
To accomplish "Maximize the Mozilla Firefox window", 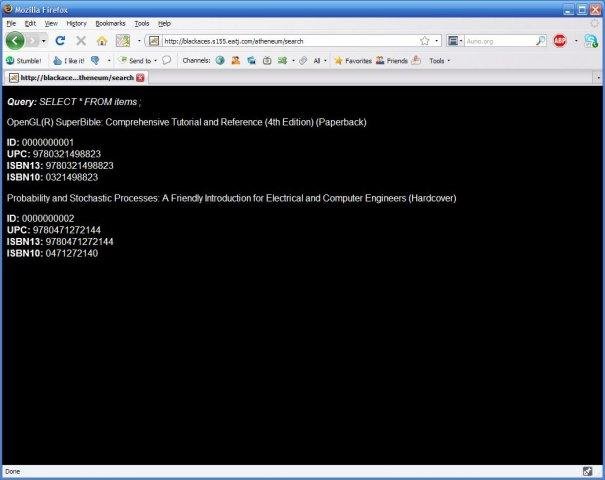I will coord(582,10).
